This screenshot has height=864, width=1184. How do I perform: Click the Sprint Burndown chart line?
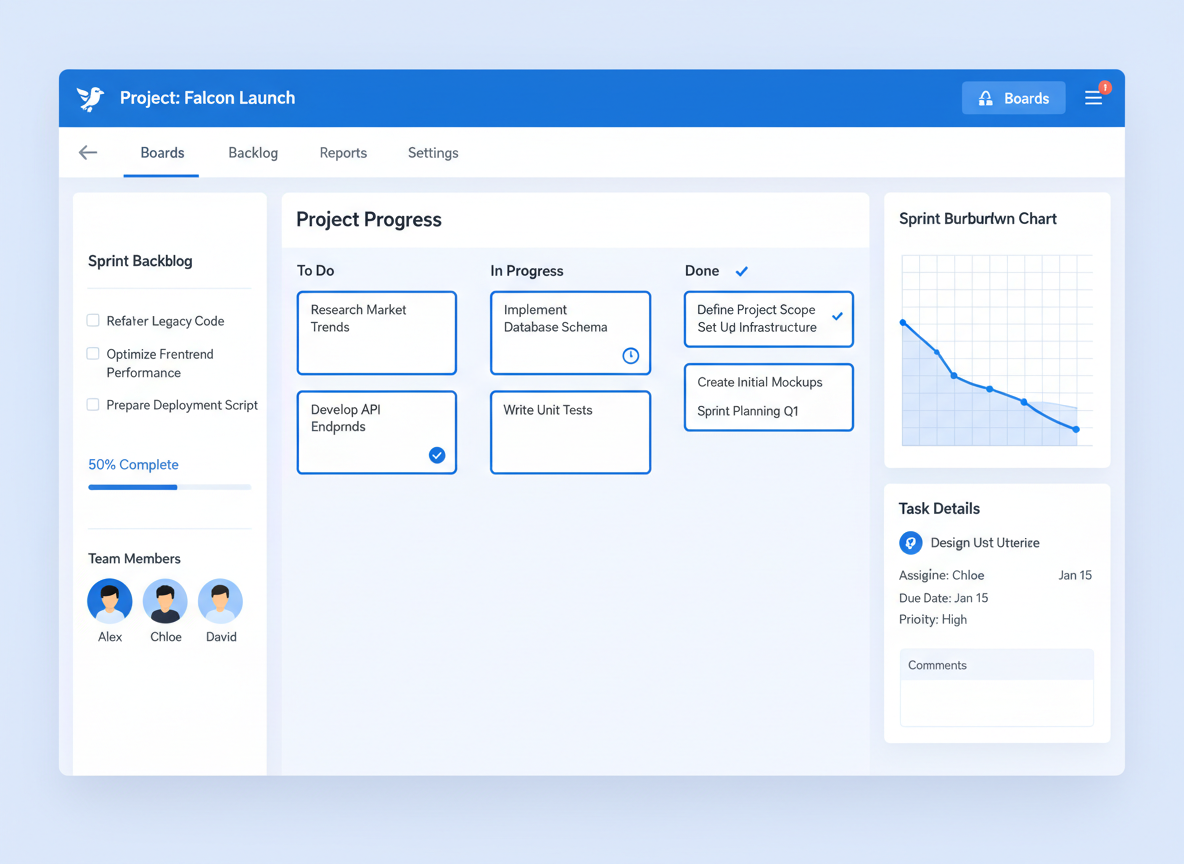point(989,376)
